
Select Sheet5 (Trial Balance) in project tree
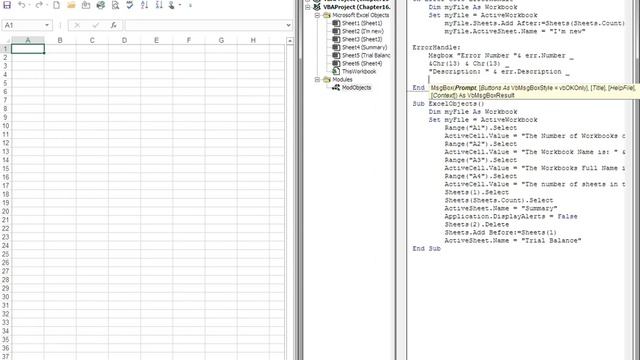point(366,56)
